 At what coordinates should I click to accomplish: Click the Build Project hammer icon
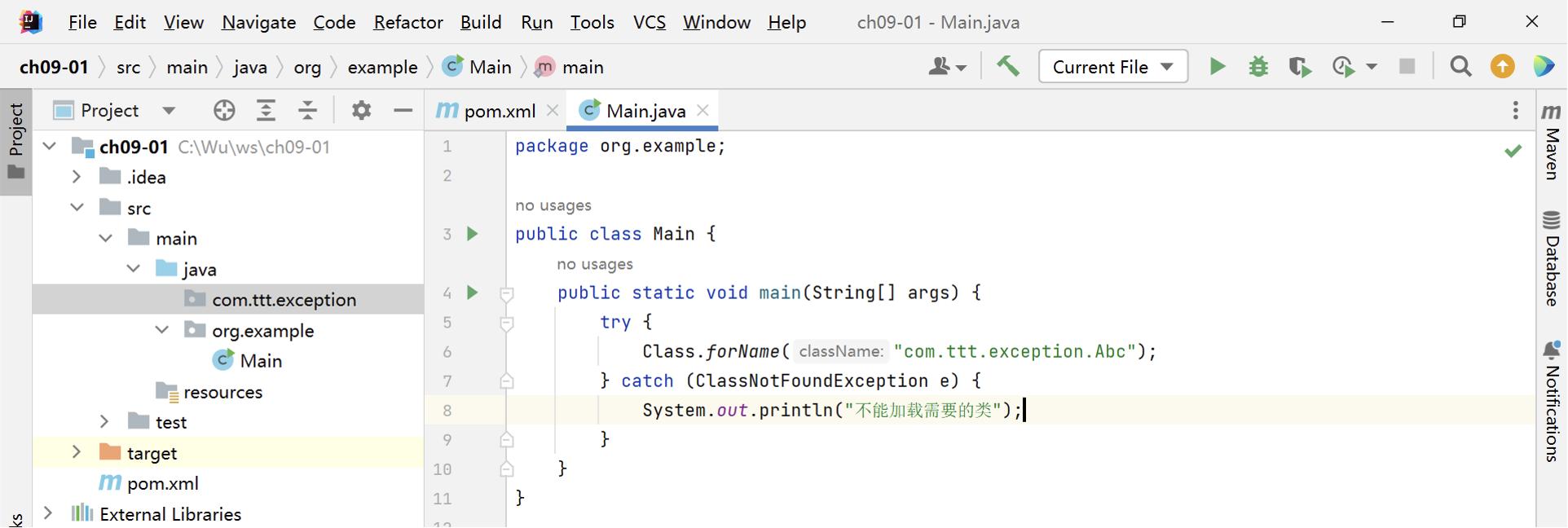1008,67
